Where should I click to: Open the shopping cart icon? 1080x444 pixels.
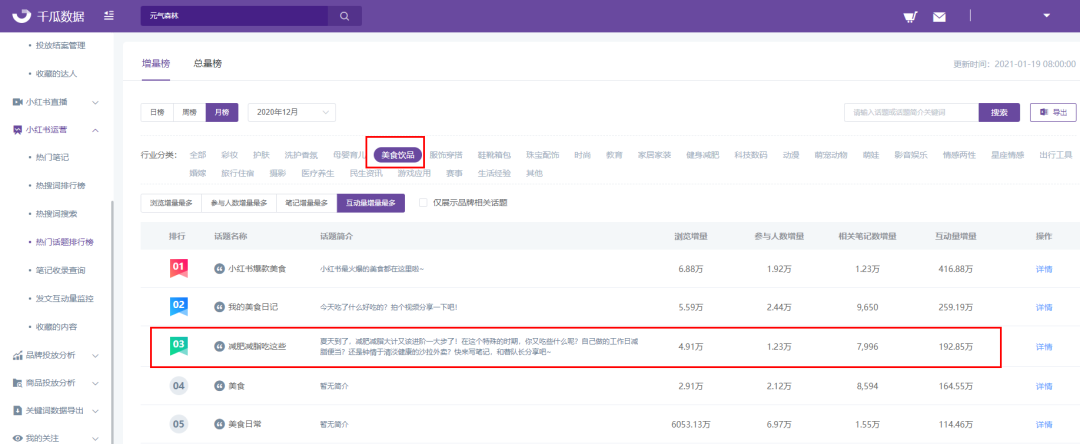pos(910,17)
